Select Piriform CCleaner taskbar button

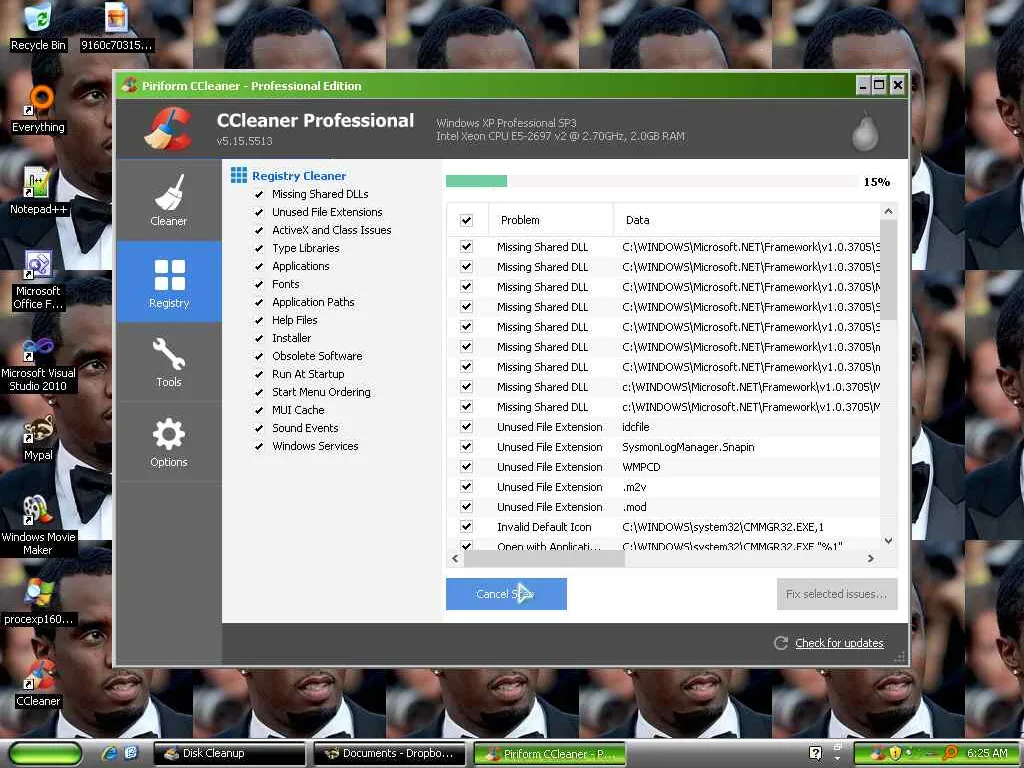(550, 754)
